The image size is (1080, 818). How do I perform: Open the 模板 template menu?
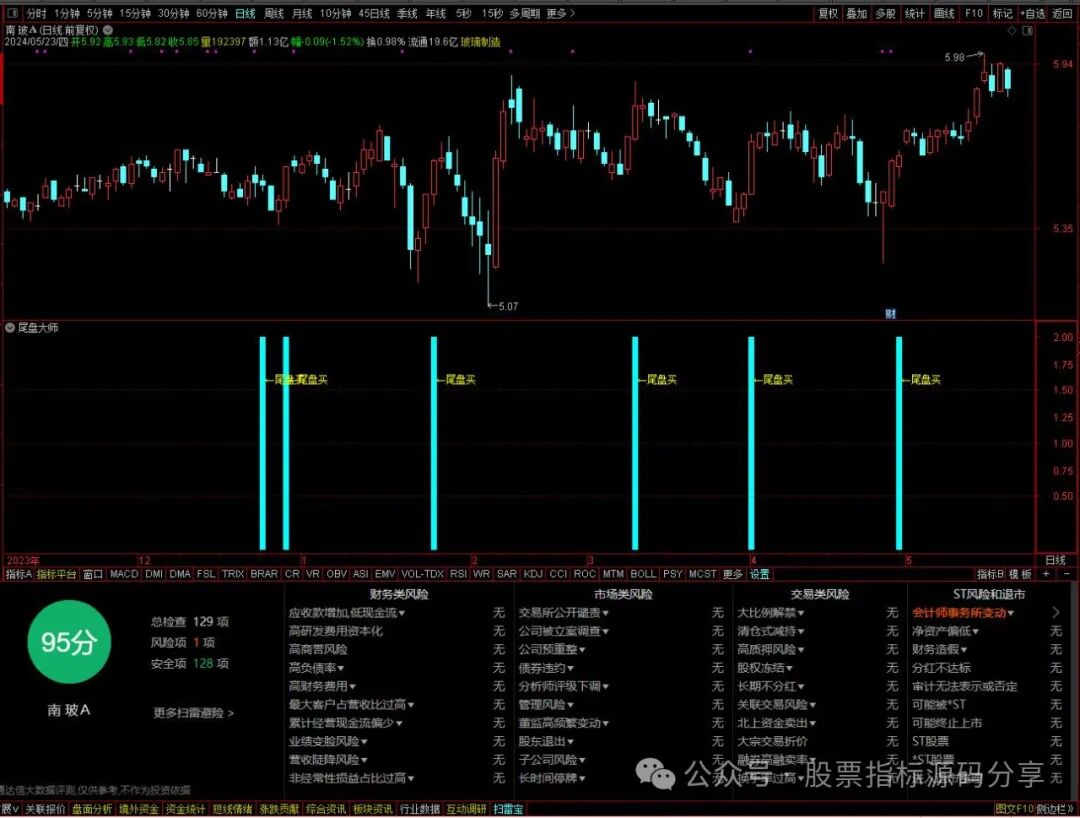pyautogui.click(x=1020, y=574)
